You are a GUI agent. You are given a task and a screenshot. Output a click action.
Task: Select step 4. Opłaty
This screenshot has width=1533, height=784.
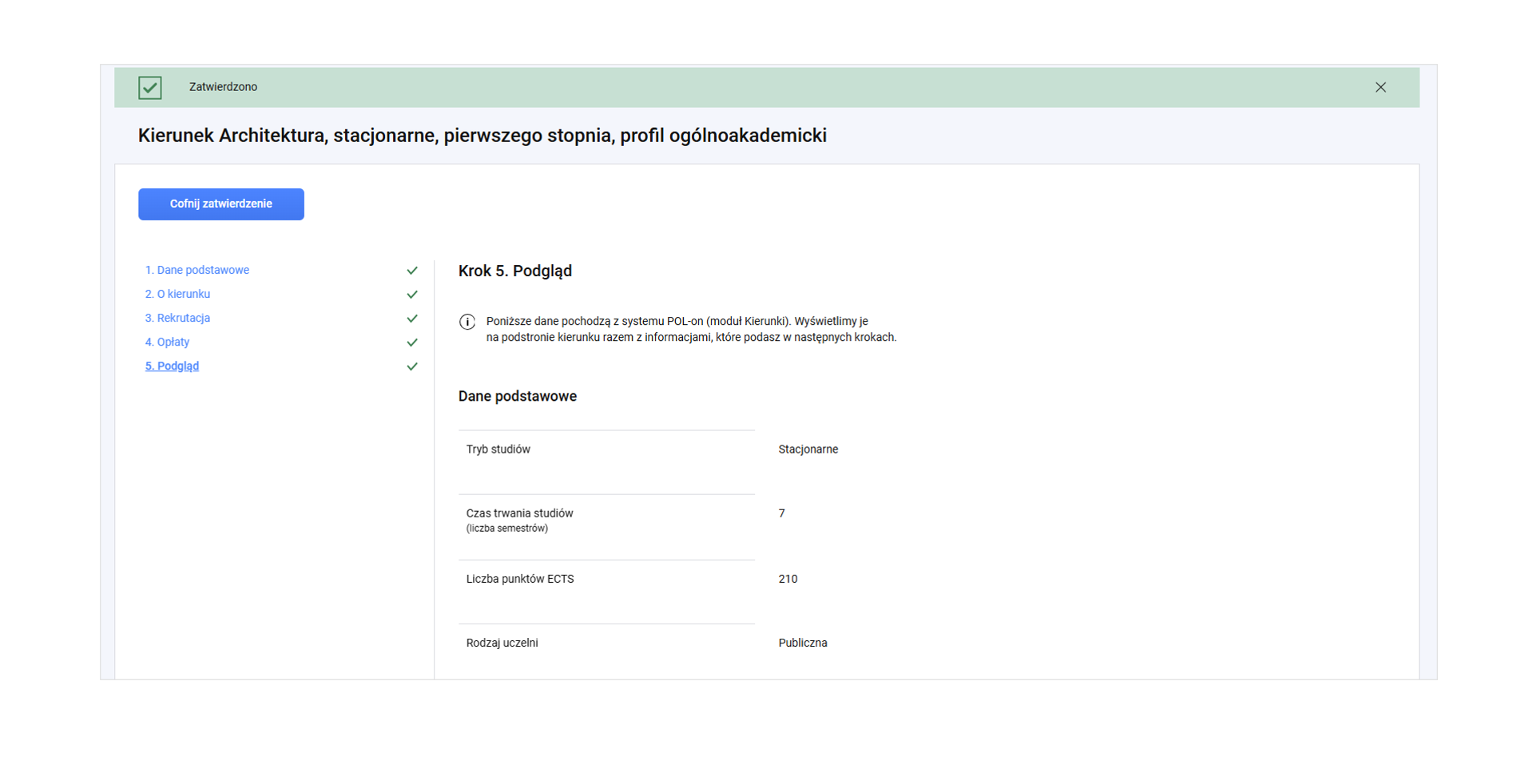pos(167,343)
